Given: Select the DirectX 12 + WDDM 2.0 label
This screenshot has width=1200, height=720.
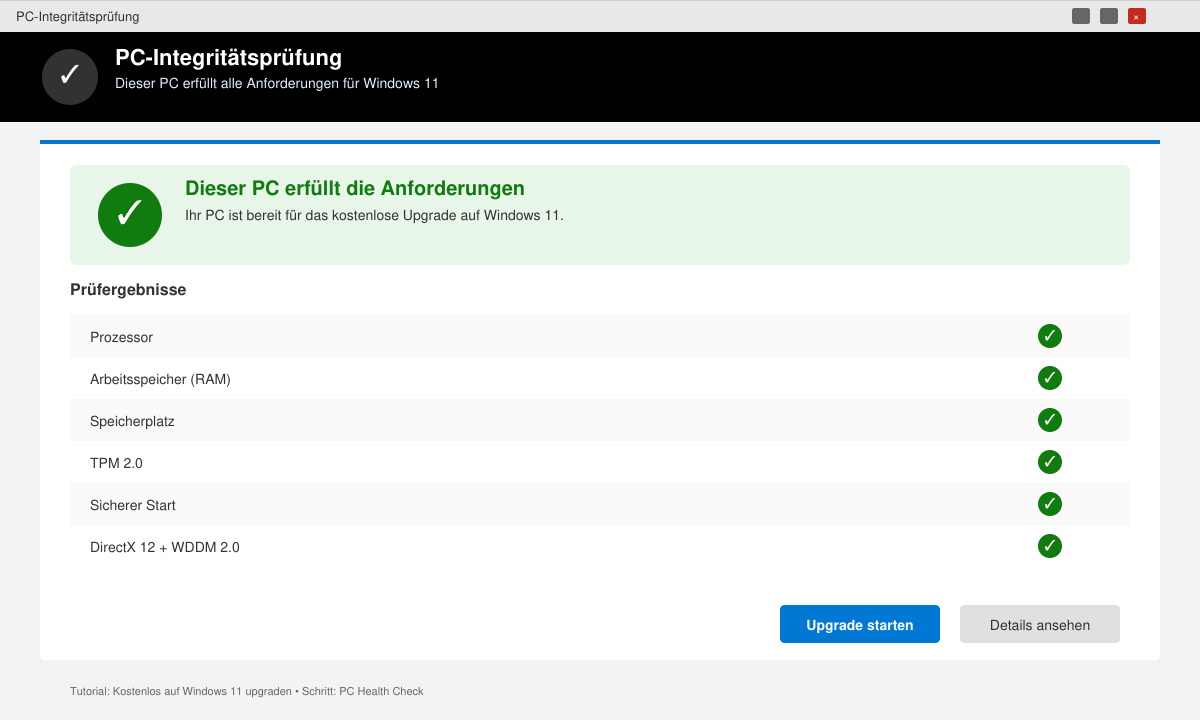Looking at the screenshot, I should tap(165, 547).
